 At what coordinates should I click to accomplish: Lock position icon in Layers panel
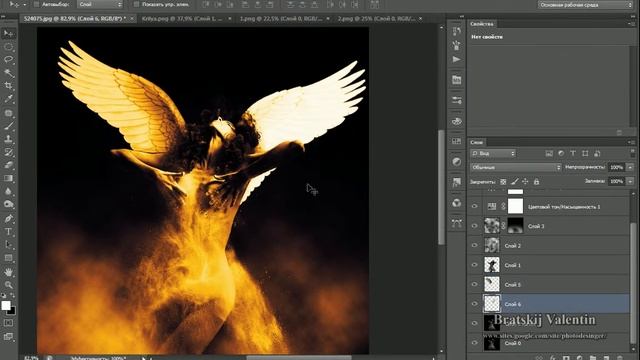pyautogui.click(x=525, y=182)
